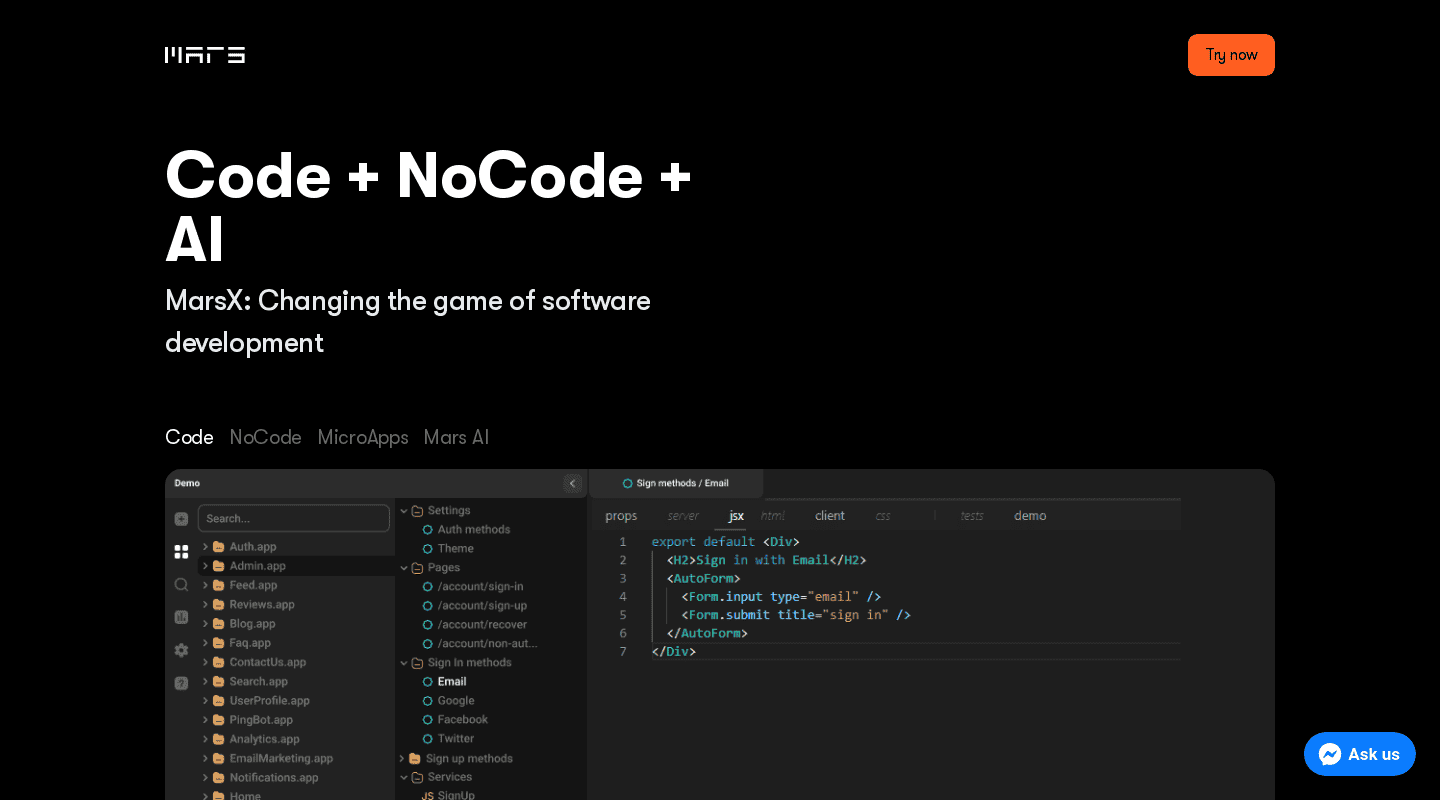
Task: Click the circle icon beside Auth methods
Action: click(x=428, y=530)
